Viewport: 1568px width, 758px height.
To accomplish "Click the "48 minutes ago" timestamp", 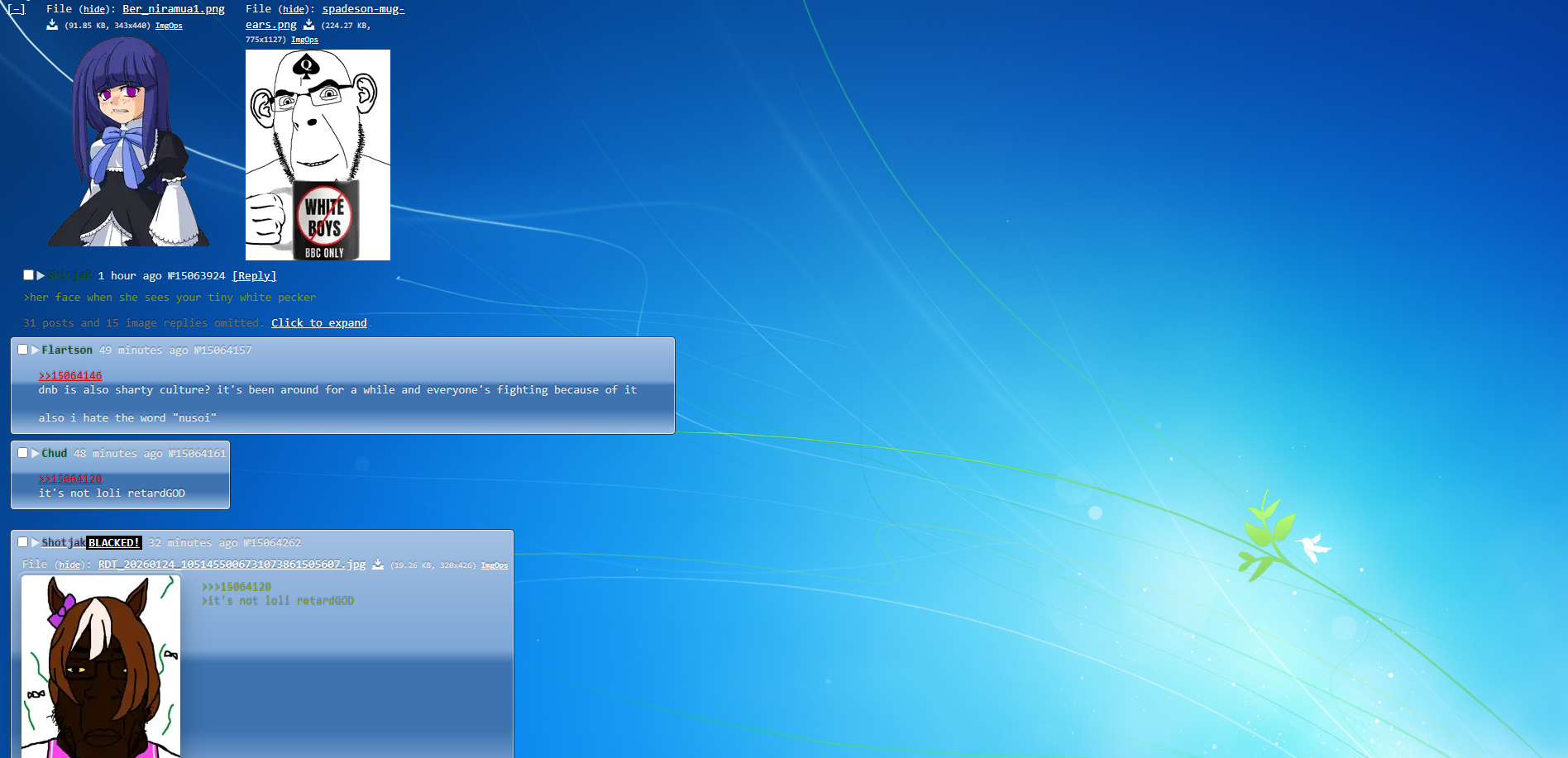I will coord(118,454).
